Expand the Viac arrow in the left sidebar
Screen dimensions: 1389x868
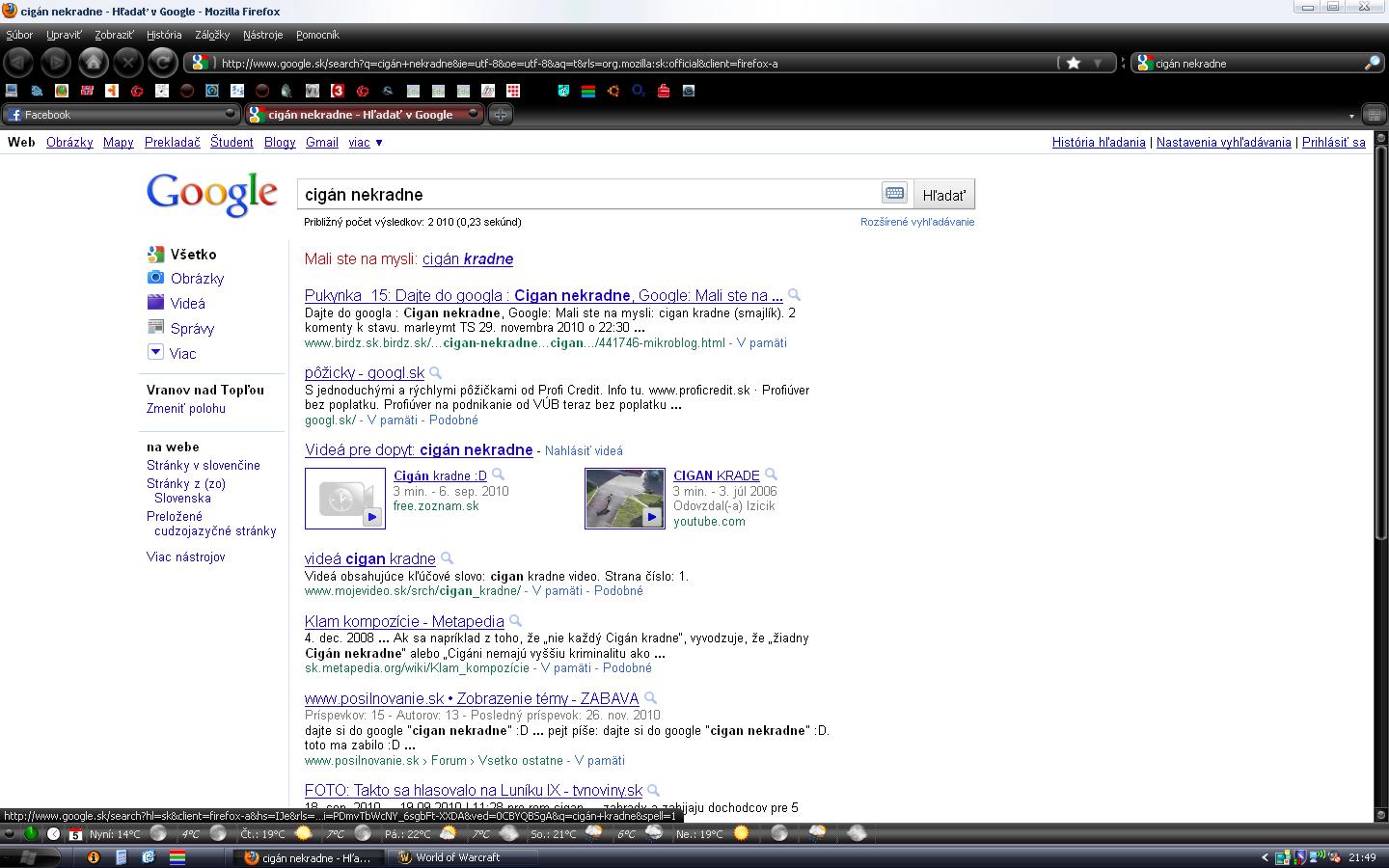[155, 353]
